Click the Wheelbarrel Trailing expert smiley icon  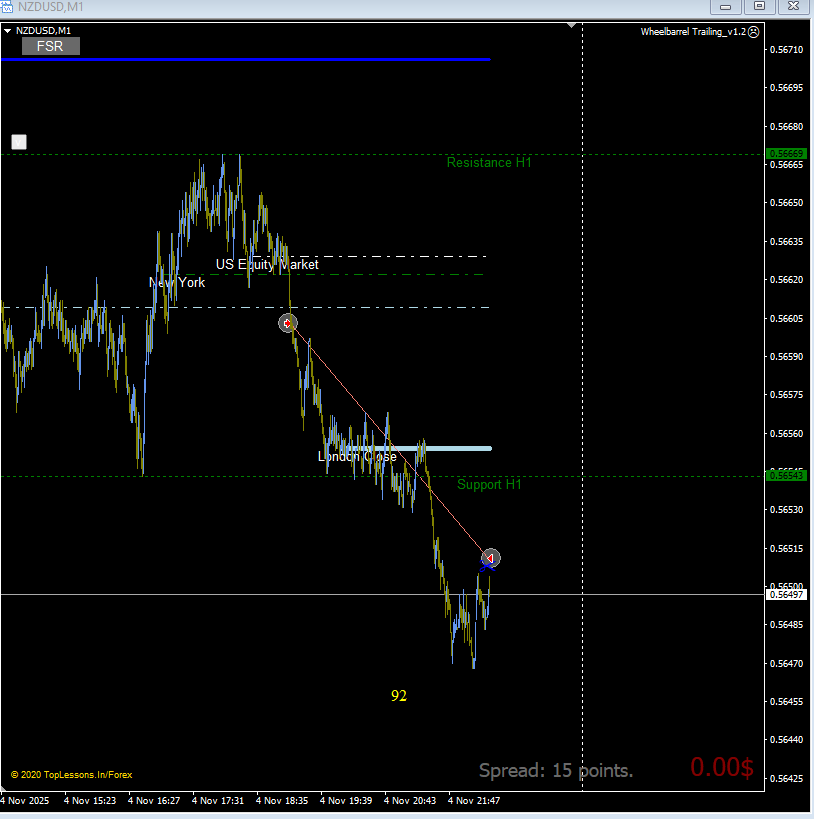pos(753,32)
